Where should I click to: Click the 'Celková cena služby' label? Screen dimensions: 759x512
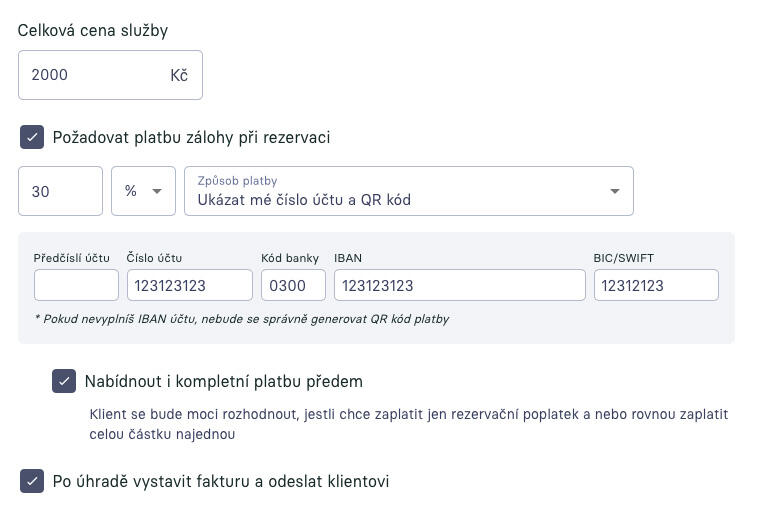(93, 30)
